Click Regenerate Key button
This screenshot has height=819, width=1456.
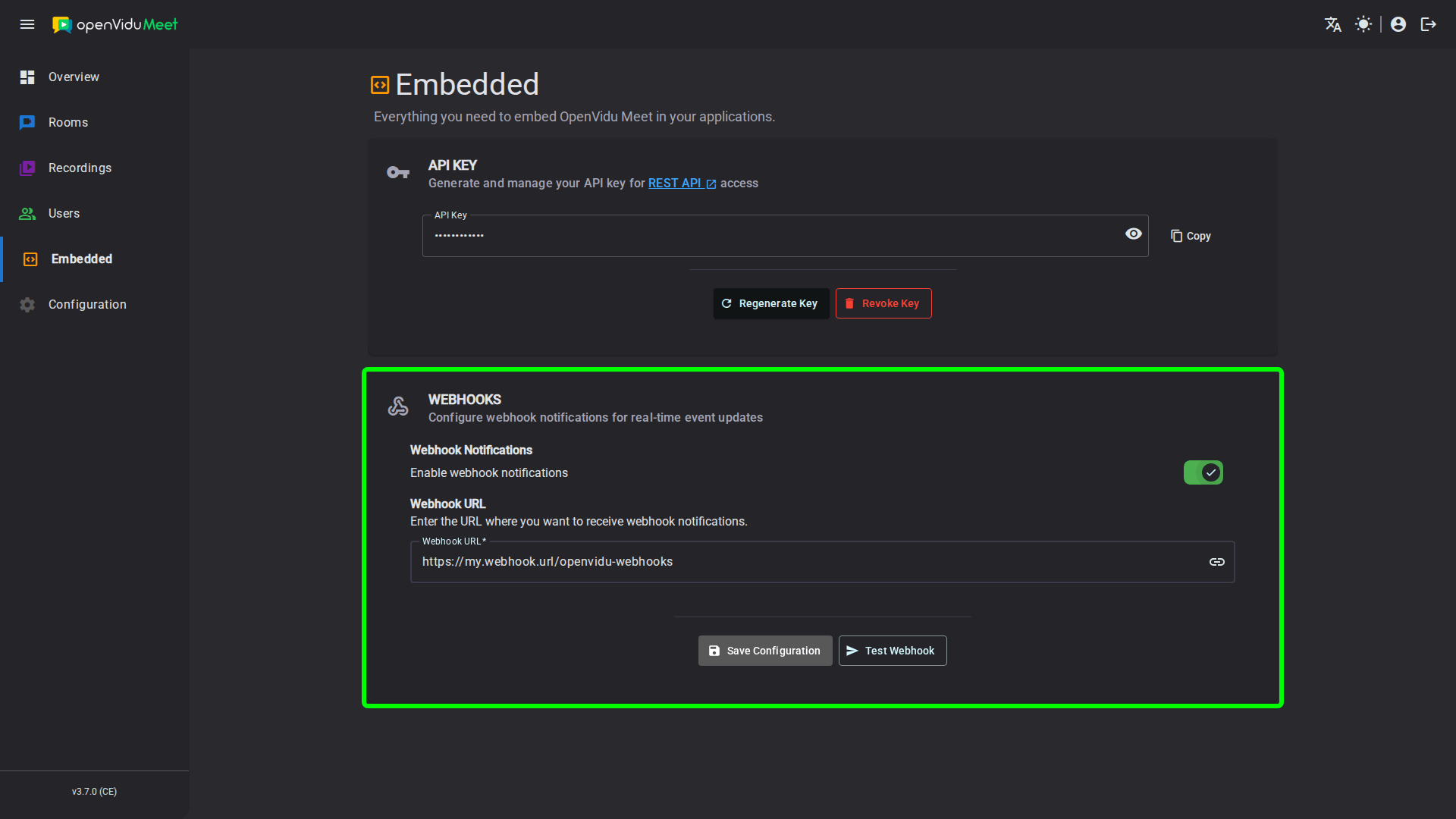click(770, 303)
